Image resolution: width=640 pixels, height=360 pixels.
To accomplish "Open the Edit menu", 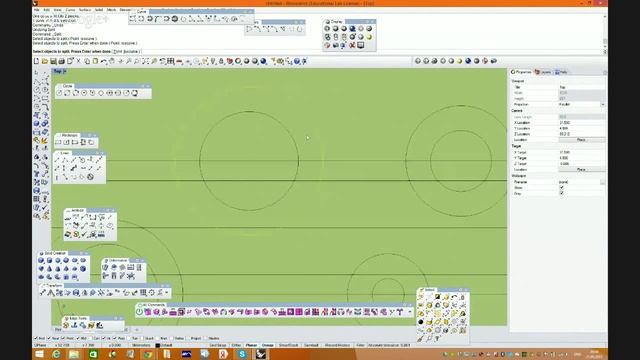I will tap(47, 10).
